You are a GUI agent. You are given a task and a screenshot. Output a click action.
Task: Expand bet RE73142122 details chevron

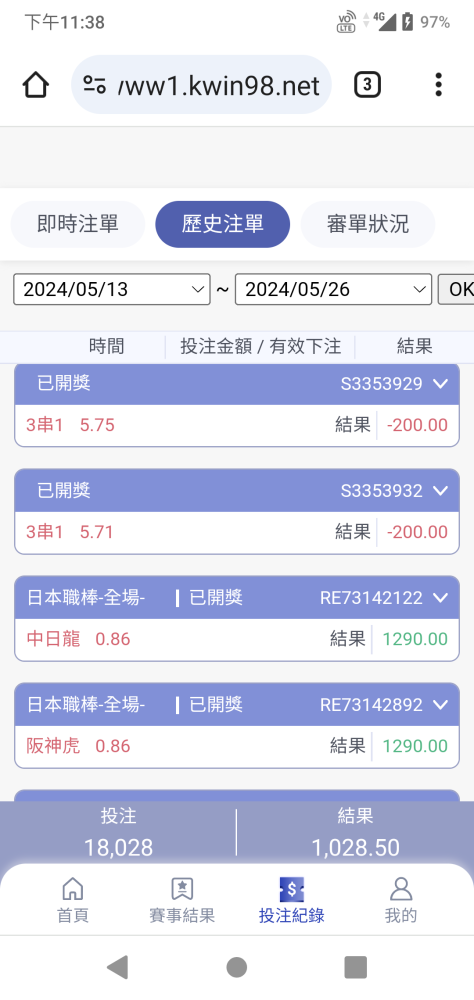coord(440,598)
